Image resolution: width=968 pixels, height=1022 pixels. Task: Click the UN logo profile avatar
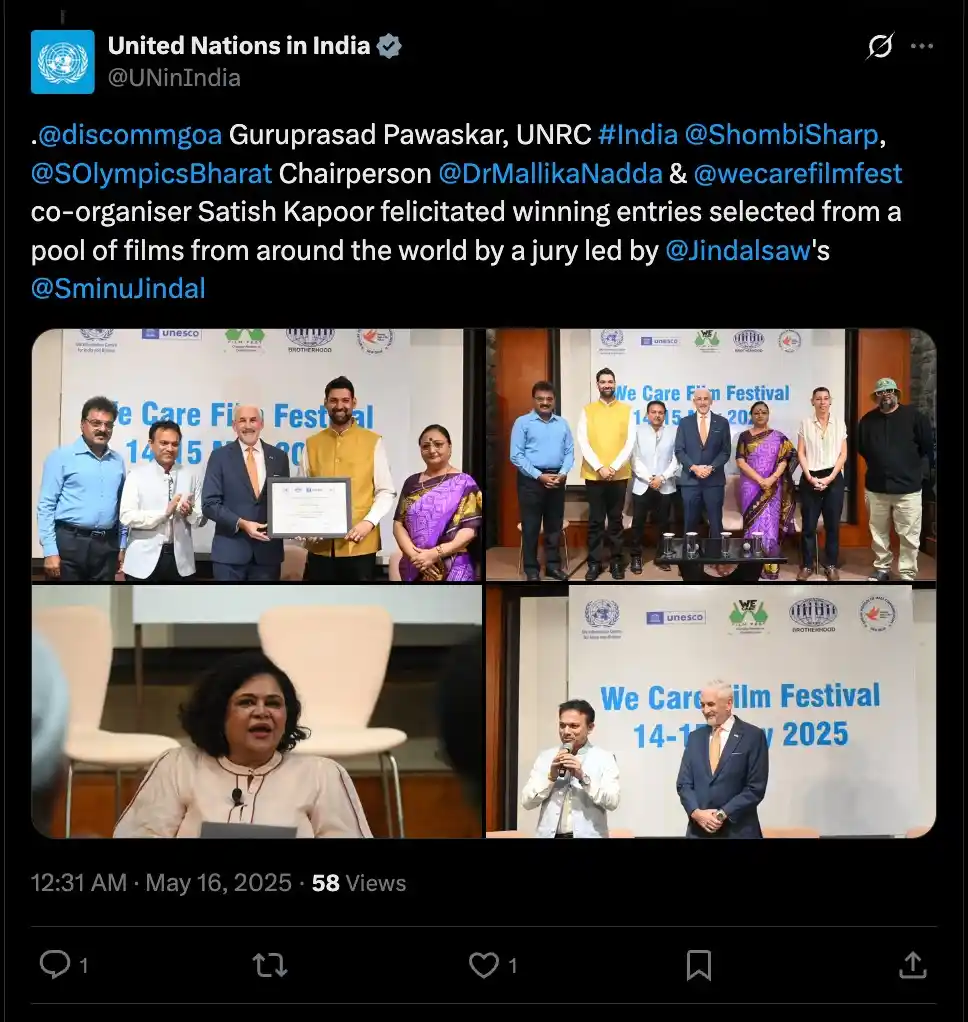coord(63,62)
